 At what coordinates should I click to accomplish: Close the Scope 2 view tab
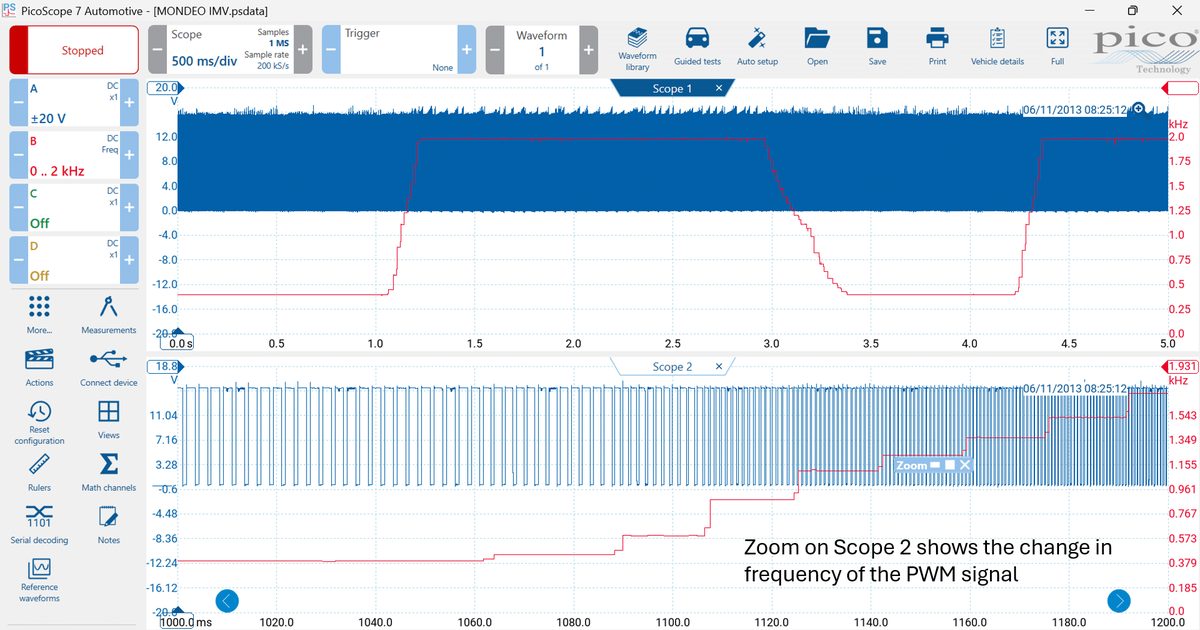(719, 367)
